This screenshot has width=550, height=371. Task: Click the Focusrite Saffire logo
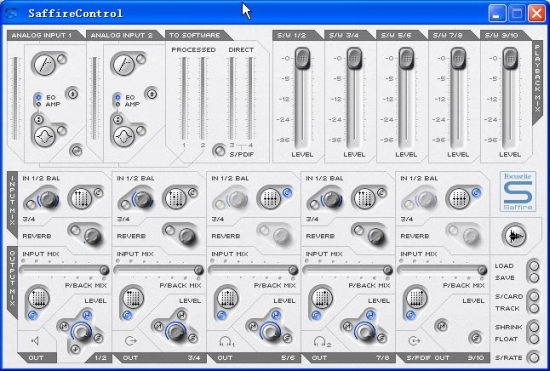pyautogui.click(x=518, y=191)
